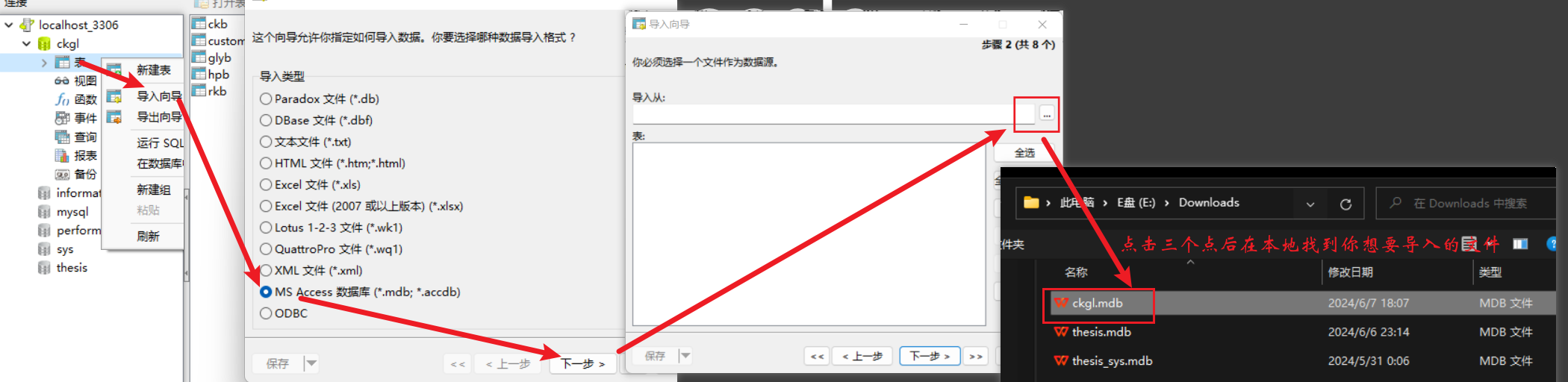Choose Import Wizard from context menu
The height and width of the screenshot is (382, 1568).
coord(158,96)
